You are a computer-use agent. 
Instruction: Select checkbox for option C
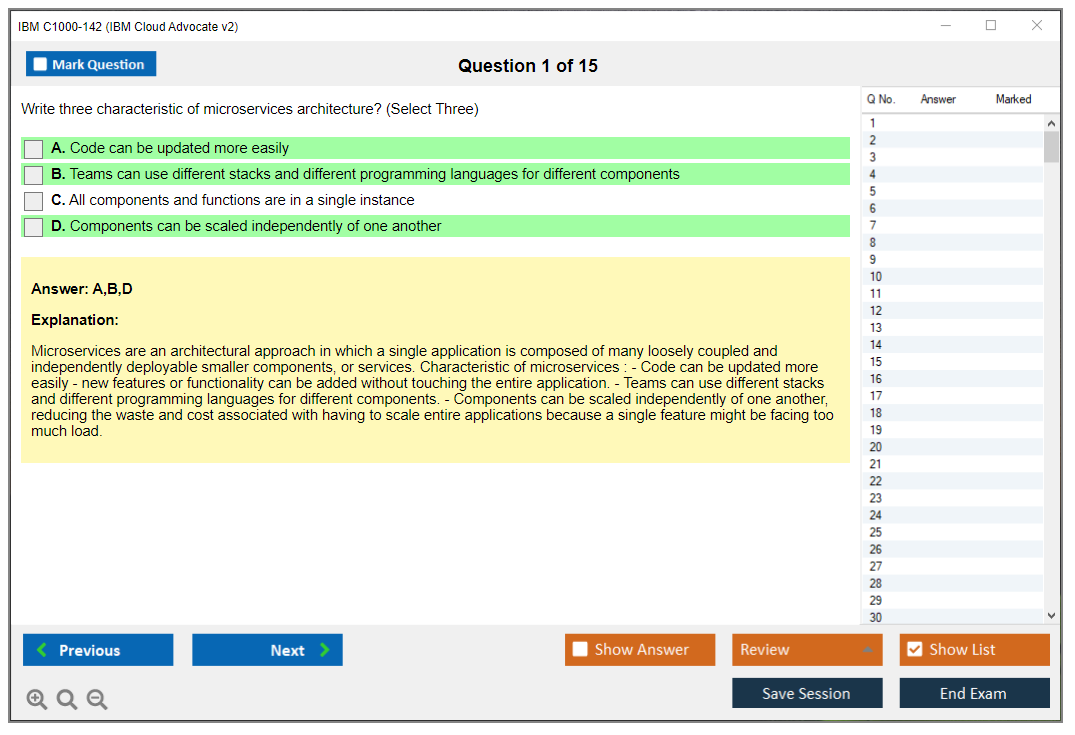34,201
